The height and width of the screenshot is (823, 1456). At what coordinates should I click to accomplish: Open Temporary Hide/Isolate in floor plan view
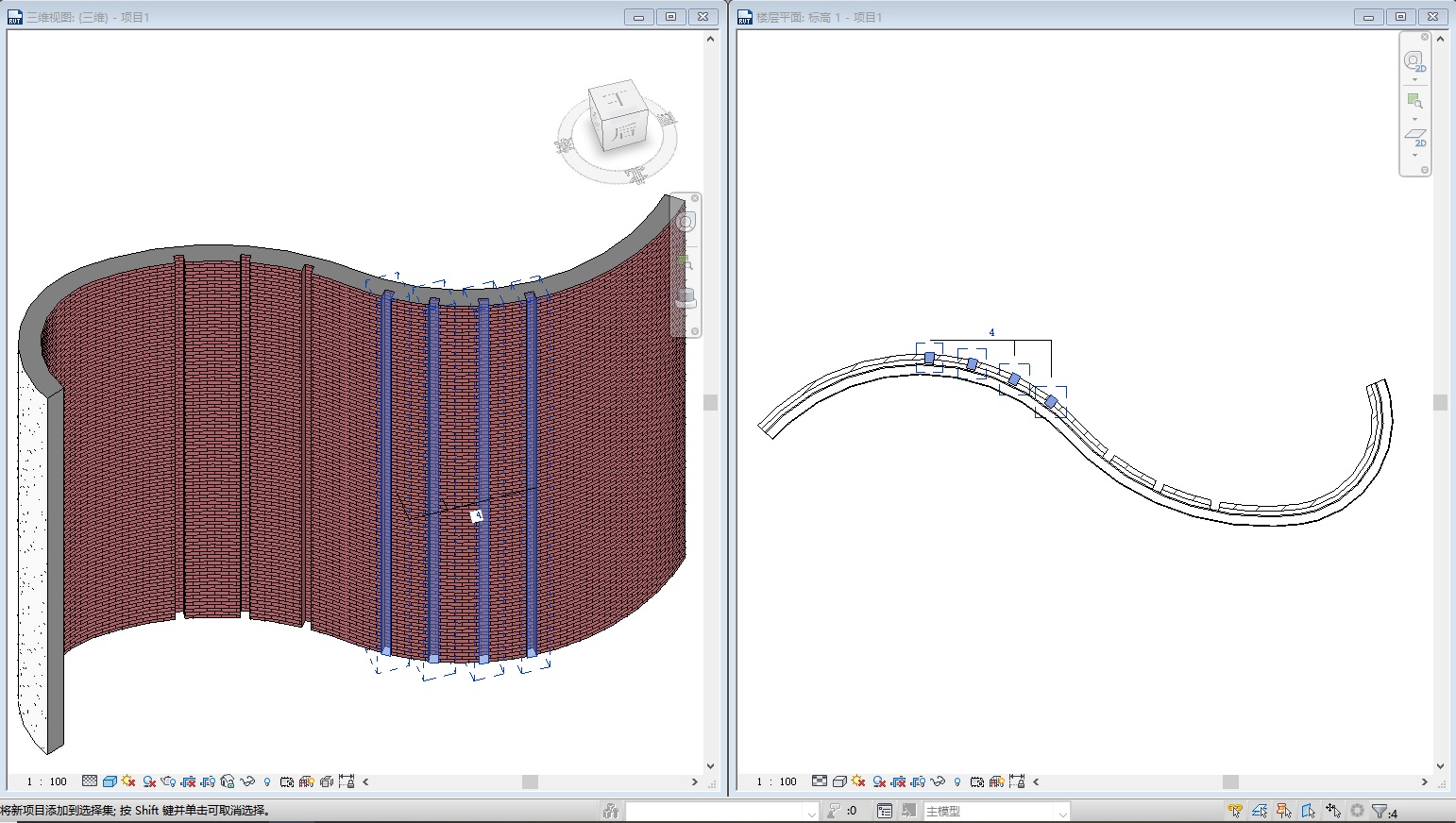[x=938, y=781]
